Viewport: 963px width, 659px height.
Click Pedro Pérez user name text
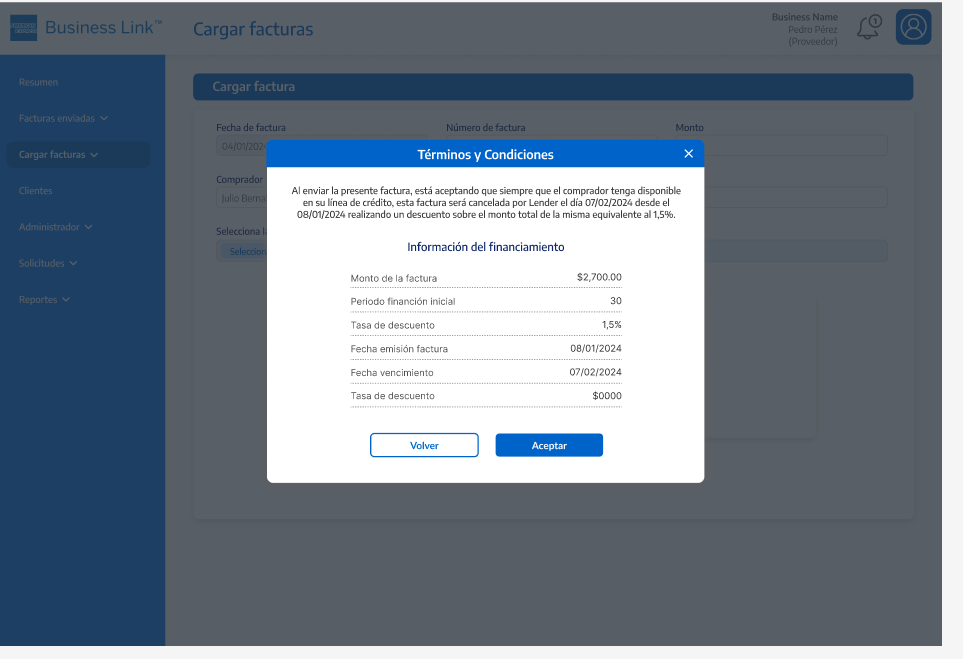[x=812, y=29]
